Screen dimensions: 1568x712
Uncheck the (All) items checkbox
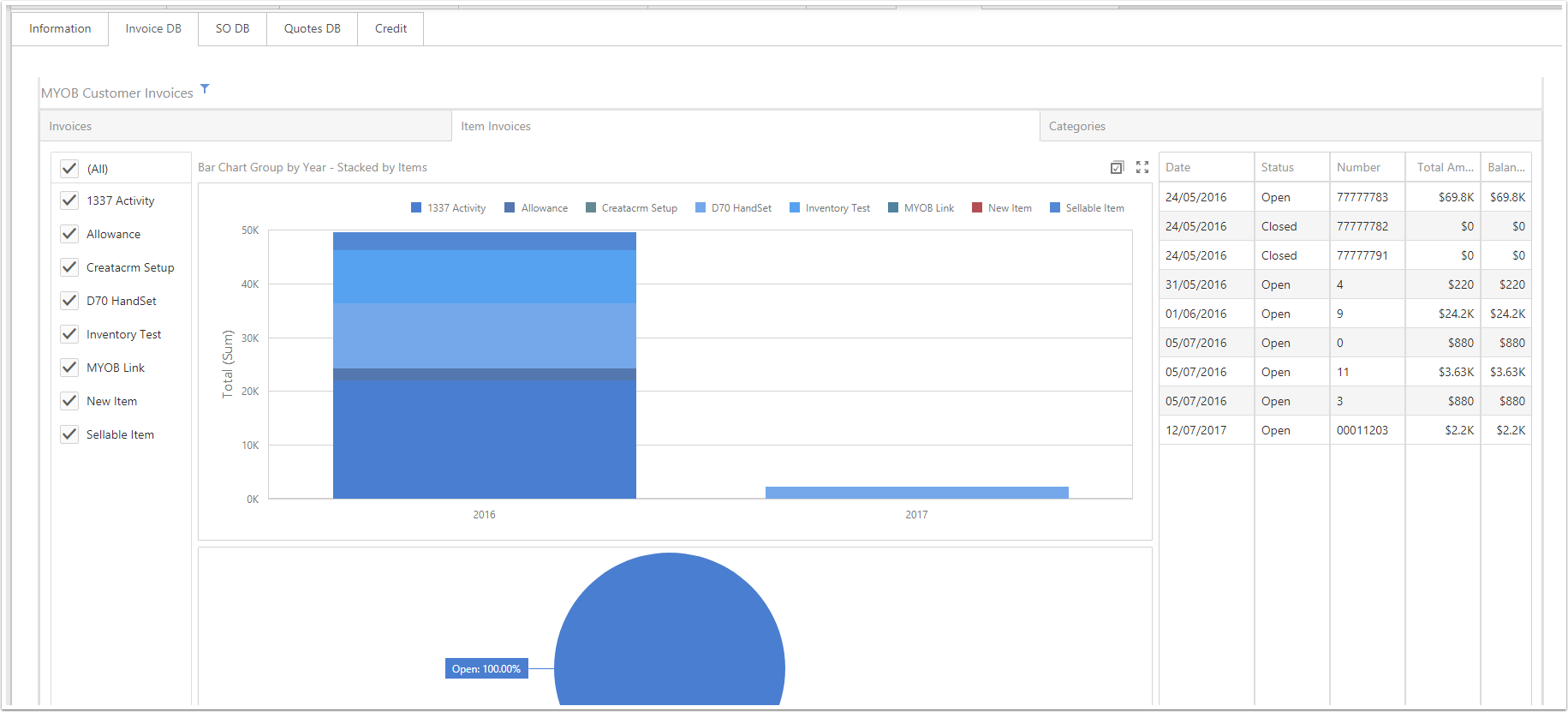pyautogui.click(x=69, y=169)
